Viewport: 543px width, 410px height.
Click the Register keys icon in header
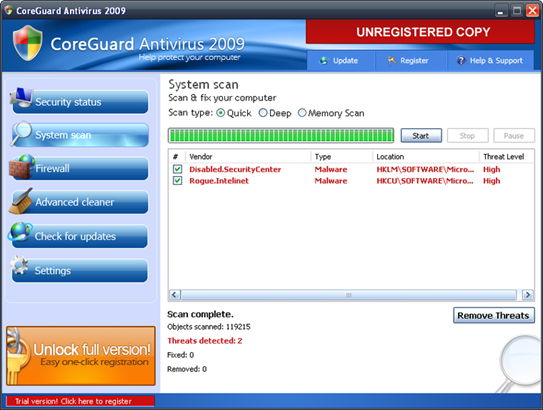click(x=392, y=61)
